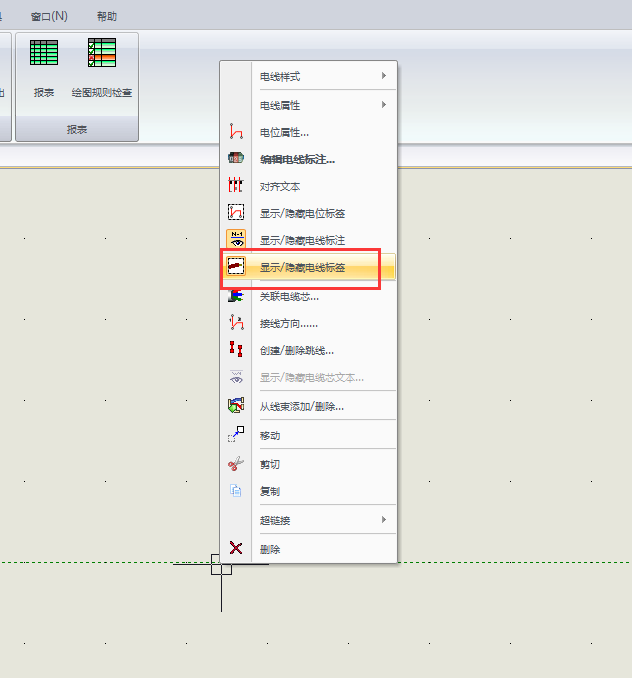Viewport: 632px width, 678px height.
Task: Click the wire junction on the canvas
Action: (221, 565)
